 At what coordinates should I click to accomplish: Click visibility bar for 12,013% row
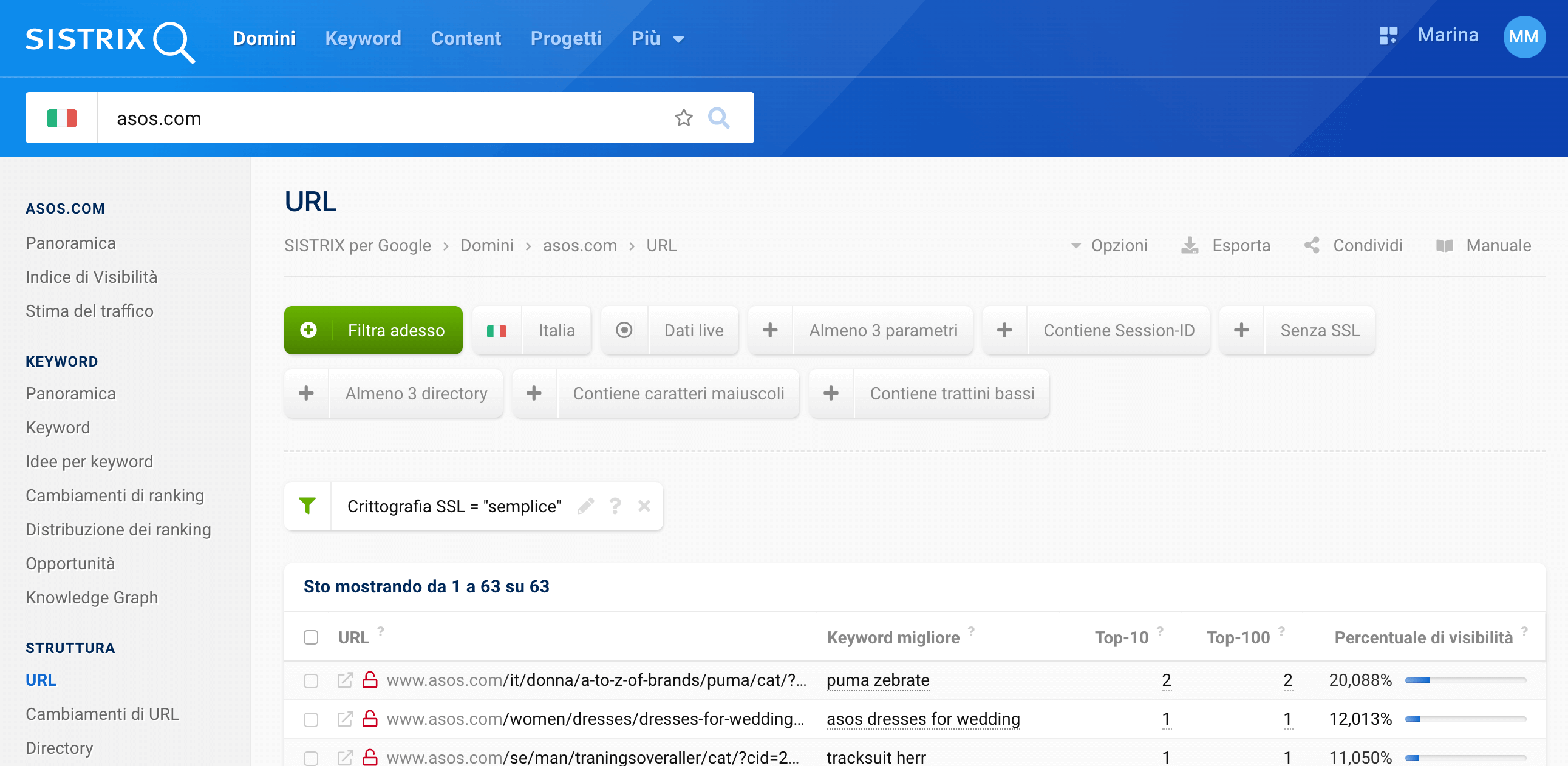pos(1465,719)
